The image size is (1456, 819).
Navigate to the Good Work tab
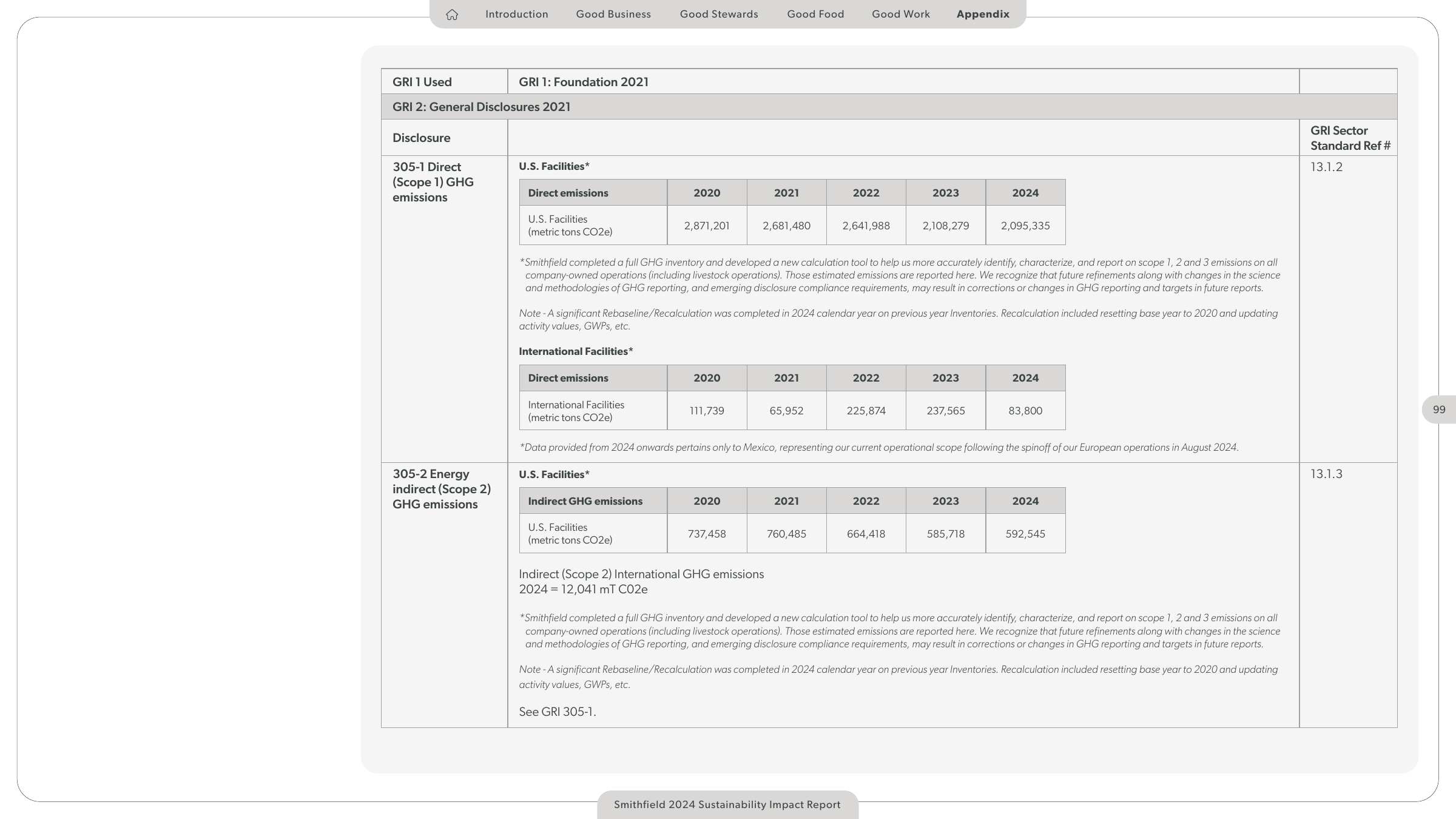901,14
